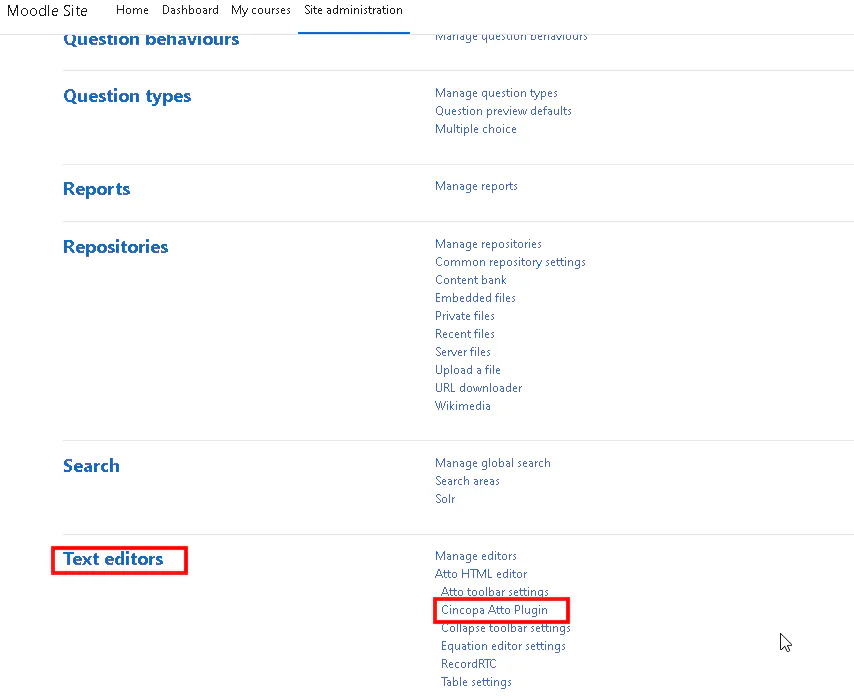Open the Search areas link
Screen dimensions: 854x698
[x=467, y=481]
